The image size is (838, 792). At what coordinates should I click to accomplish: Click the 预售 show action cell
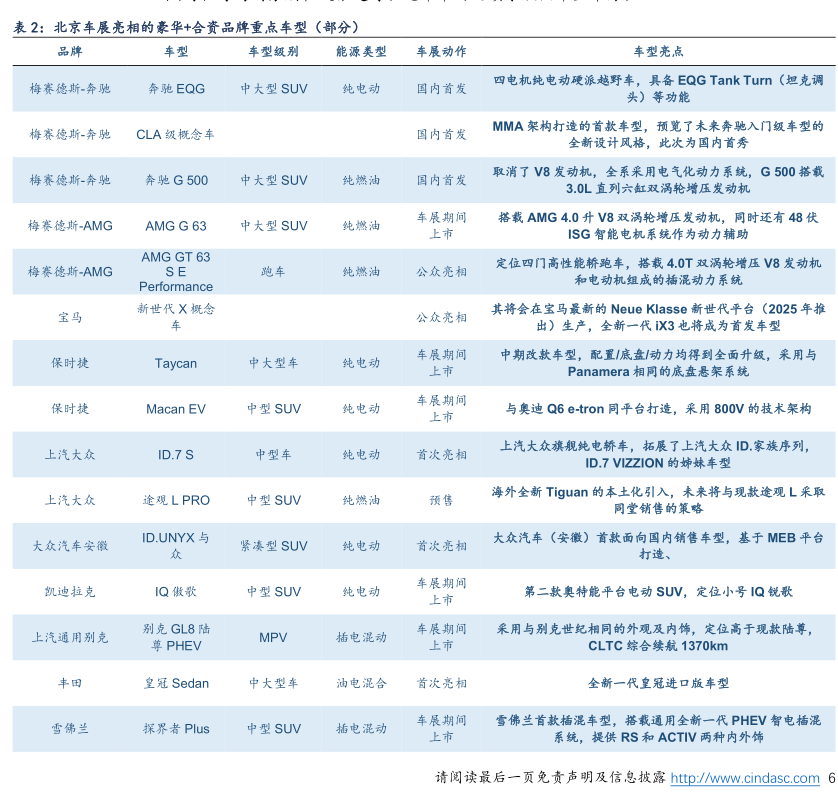(x=441, y=500)
